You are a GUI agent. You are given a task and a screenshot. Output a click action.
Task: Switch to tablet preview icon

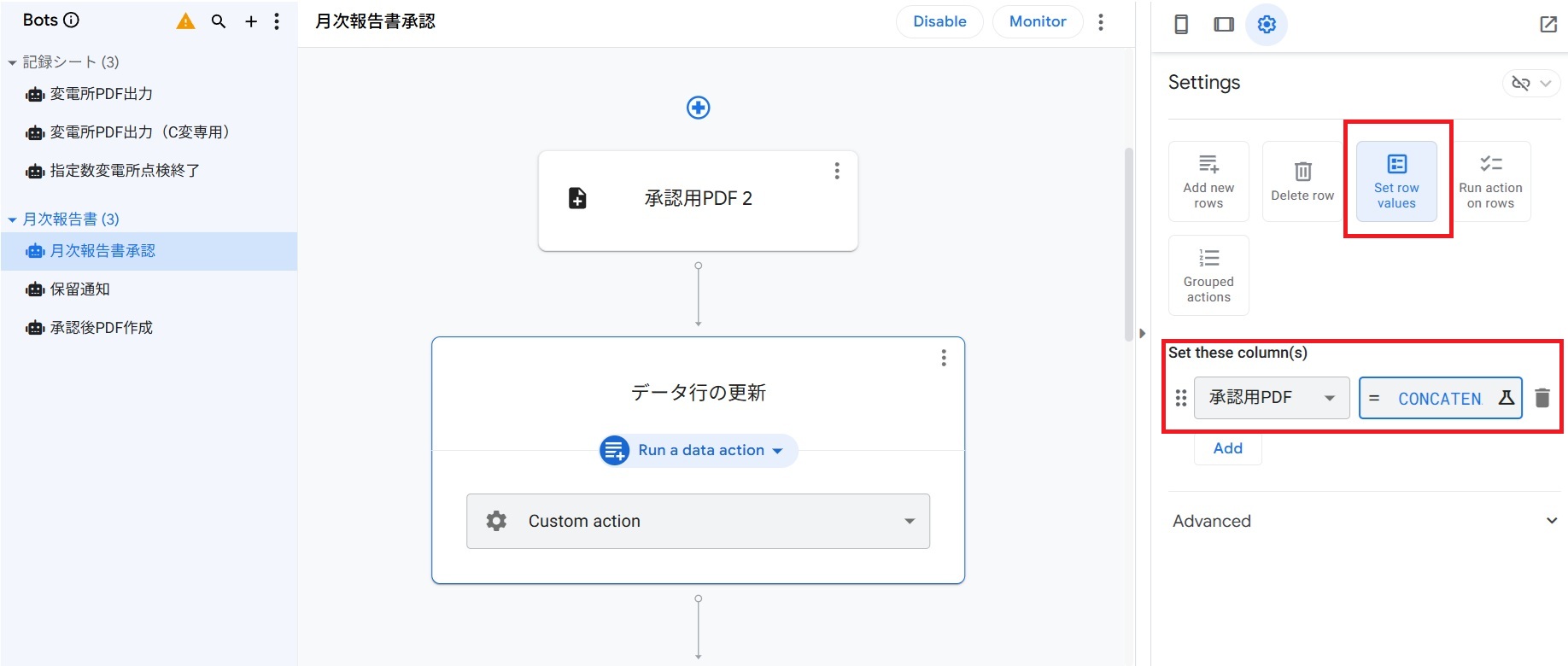coord(1224,24)
